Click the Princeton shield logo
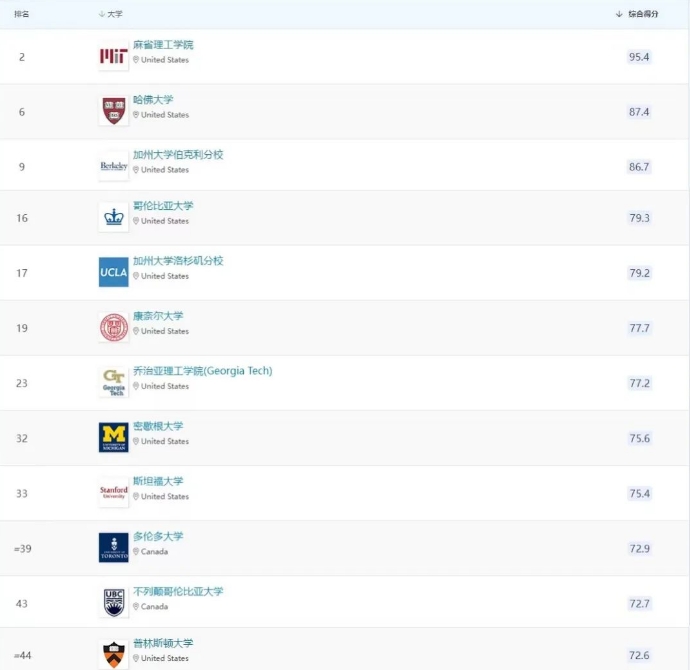 [x=114, y=655]
